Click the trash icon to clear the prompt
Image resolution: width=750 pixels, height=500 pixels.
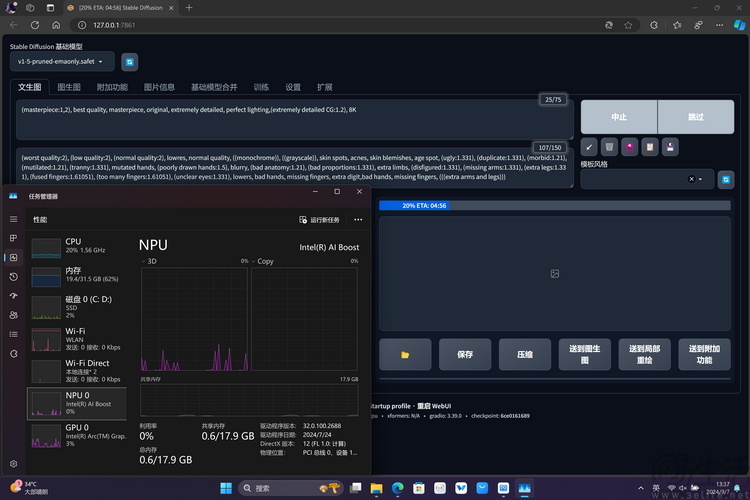[x=609, y=147]
